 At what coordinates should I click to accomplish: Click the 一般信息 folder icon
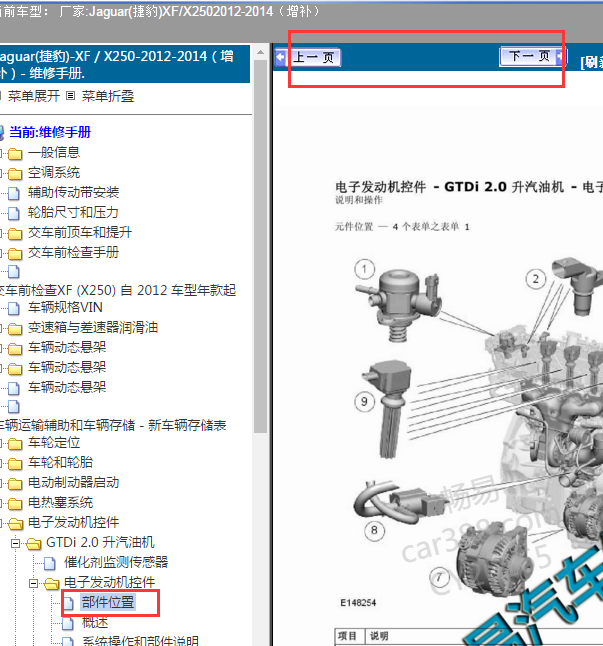[15, 154]
